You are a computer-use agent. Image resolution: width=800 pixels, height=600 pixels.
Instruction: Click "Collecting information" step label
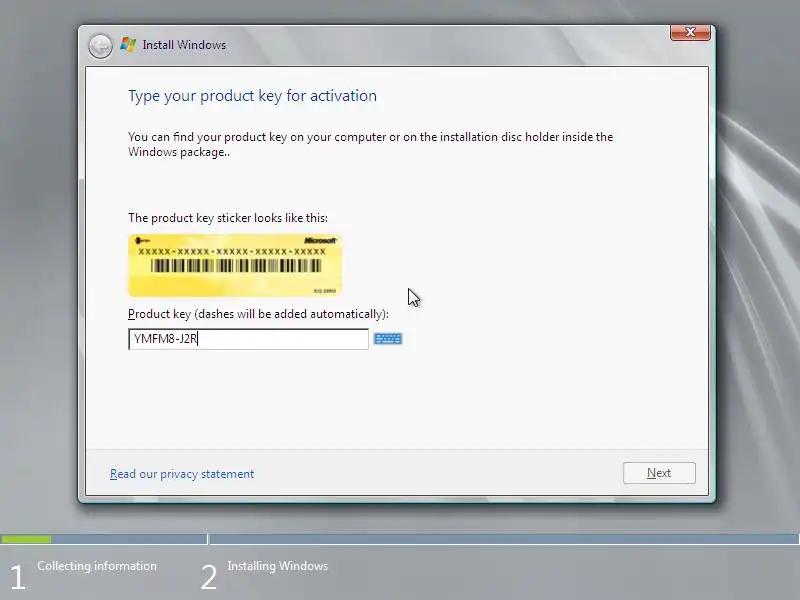pyautogui.click(x=97, y=566)
